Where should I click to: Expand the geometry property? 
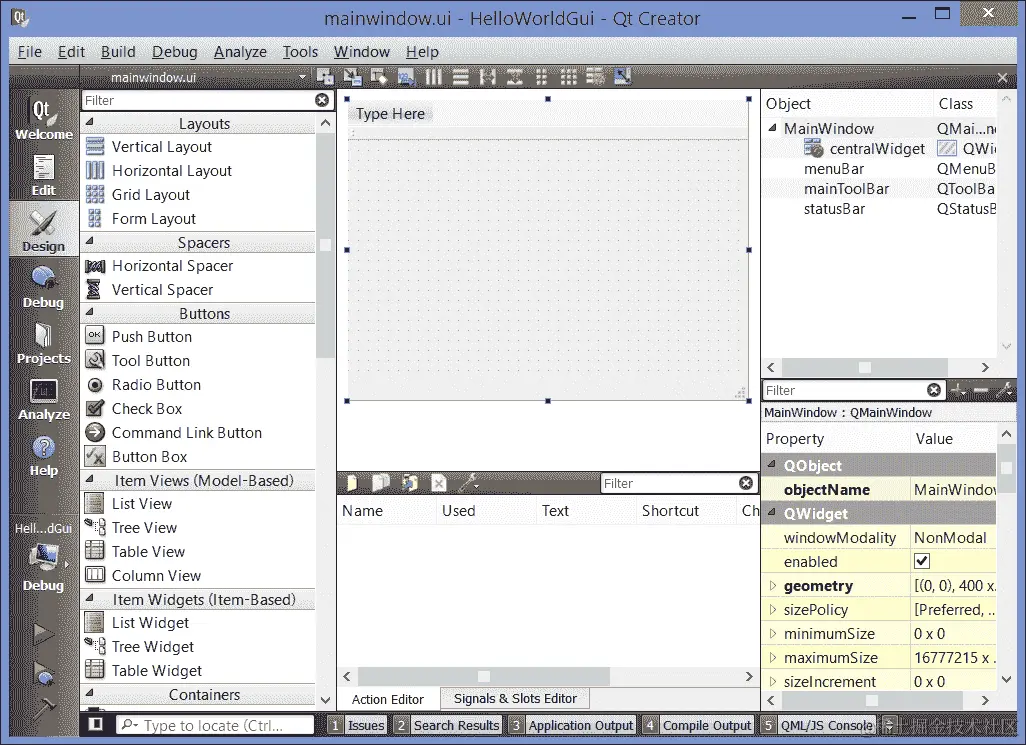pos(772,585)
